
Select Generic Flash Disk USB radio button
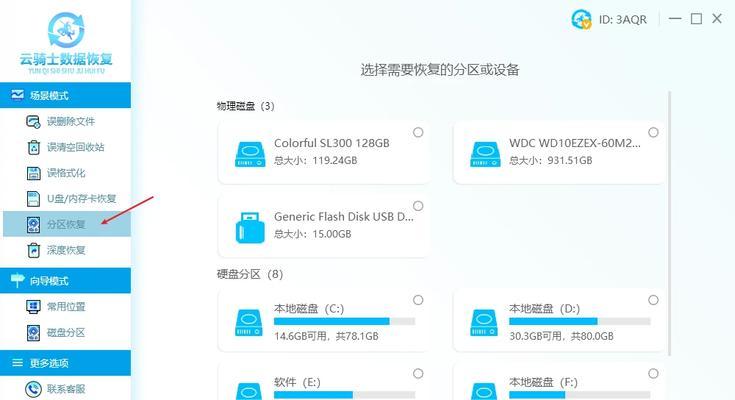418,206
